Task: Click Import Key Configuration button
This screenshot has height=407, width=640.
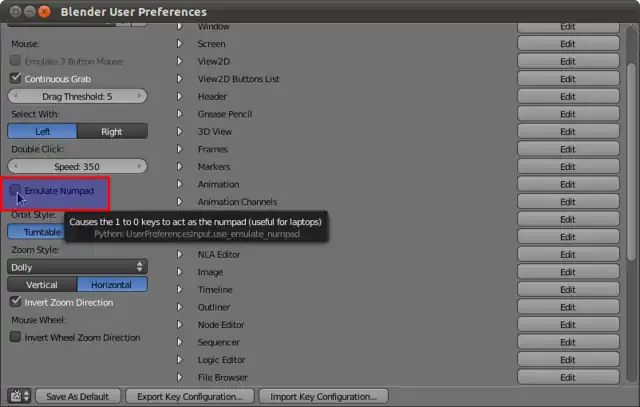Action: (323, 396)
